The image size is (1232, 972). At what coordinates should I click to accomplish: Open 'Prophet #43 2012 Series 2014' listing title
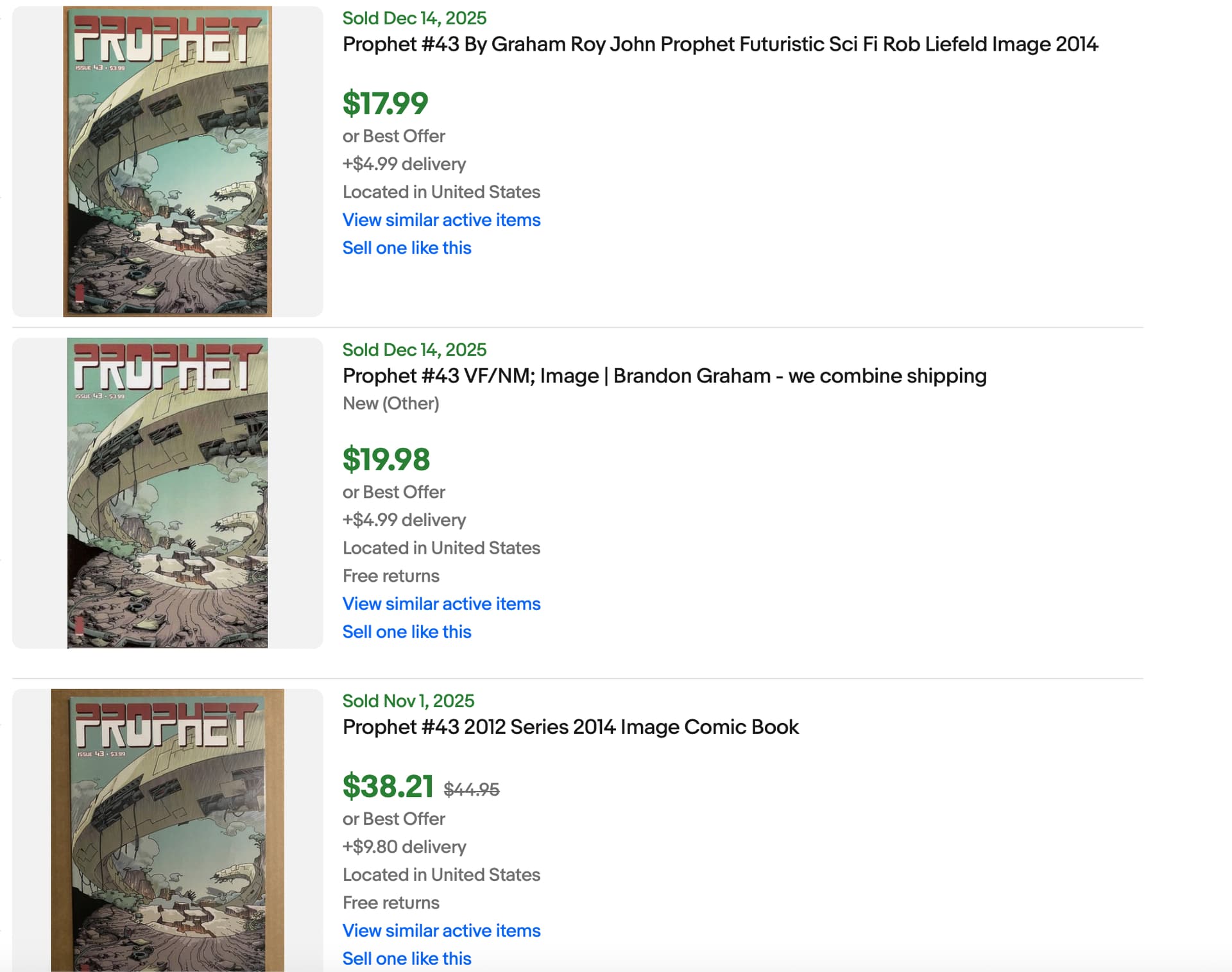point(570,727)
